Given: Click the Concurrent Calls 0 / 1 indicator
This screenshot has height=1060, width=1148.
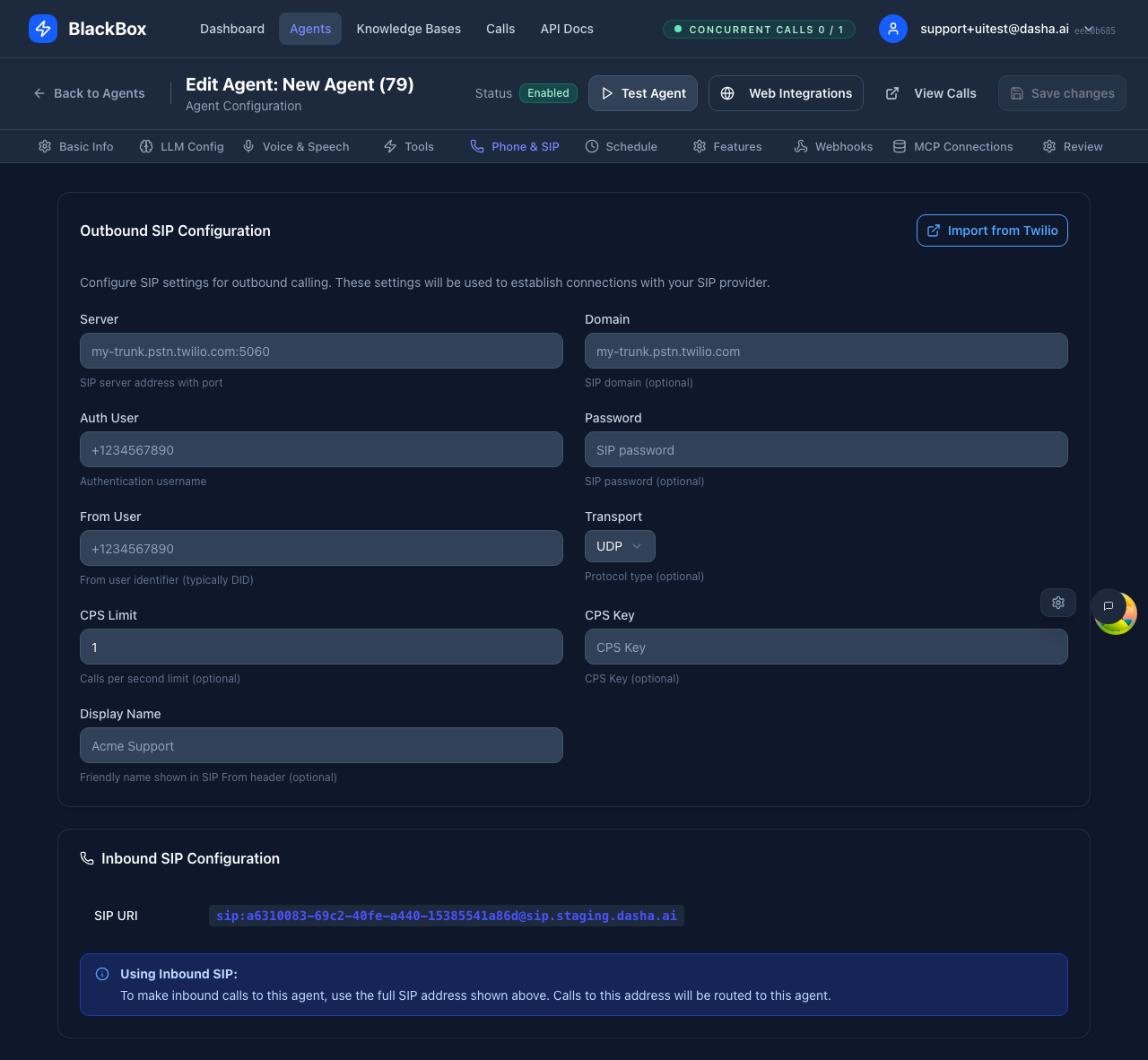Looking at the screenshot, I should click(x=759, y=29).
